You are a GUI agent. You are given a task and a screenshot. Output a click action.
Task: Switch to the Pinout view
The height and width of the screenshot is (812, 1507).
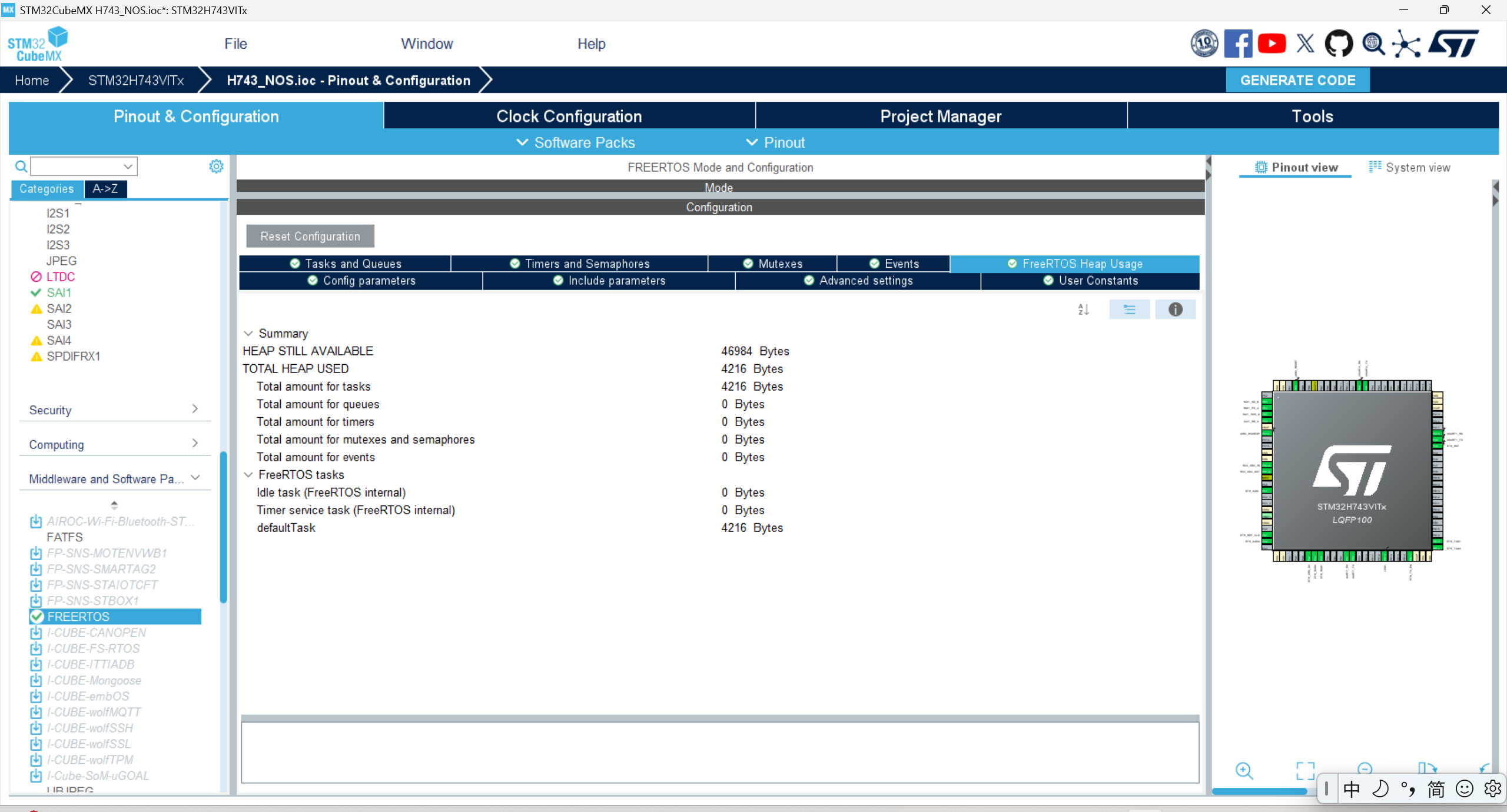click(1296, 168)
